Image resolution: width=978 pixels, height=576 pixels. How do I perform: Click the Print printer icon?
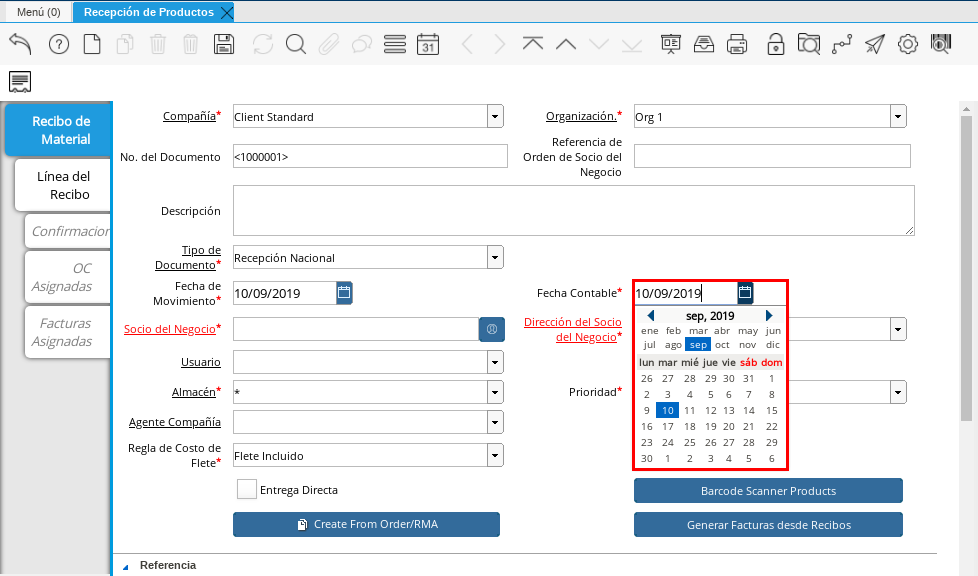[737, 44]
